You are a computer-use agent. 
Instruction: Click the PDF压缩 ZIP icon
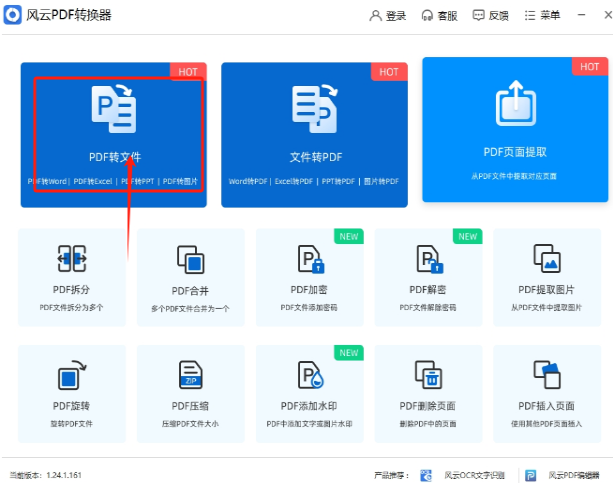191,375
